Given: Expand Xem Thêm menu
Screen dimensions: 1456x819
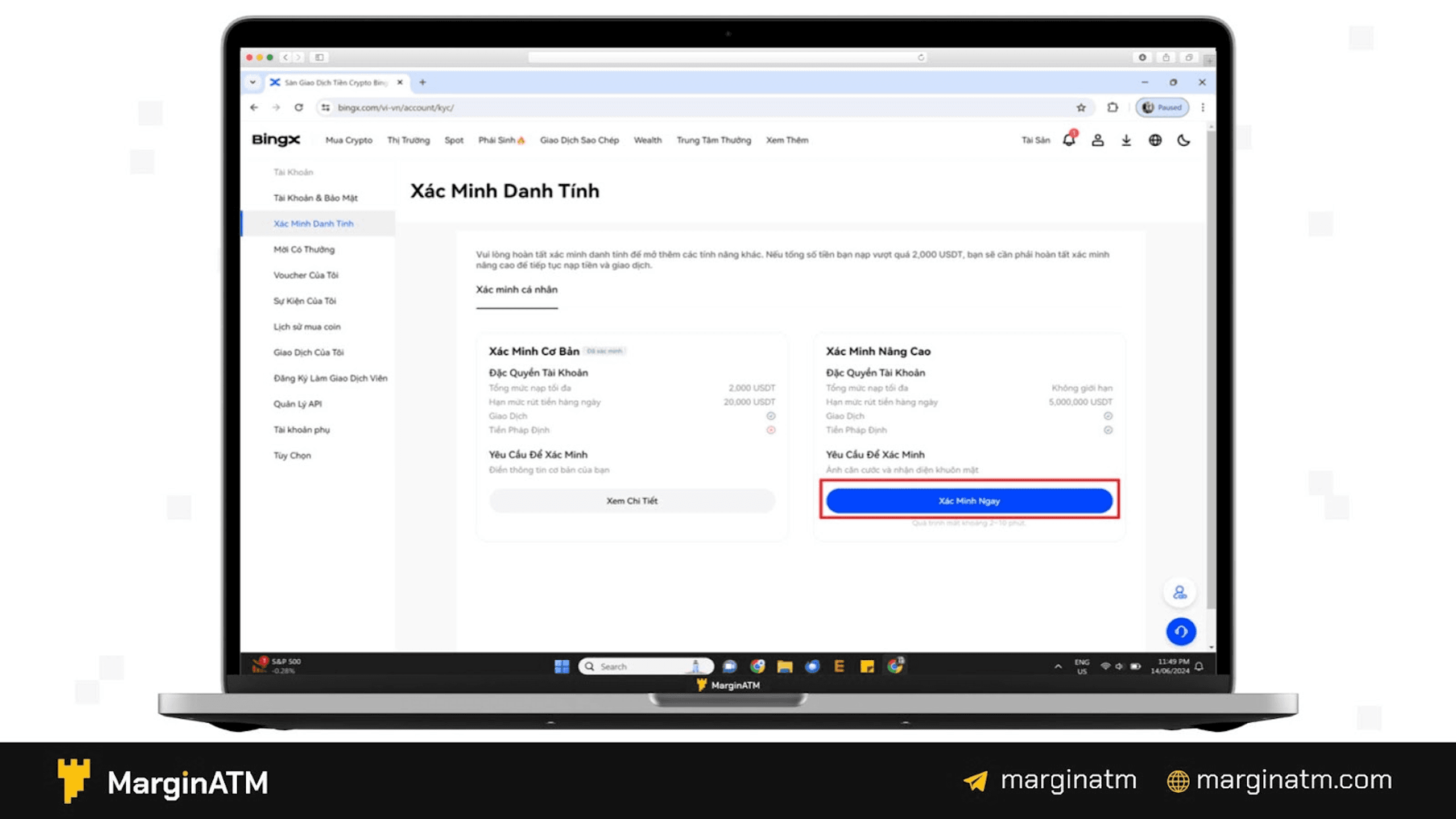Looking at the screenshot, I should (787, 140).
